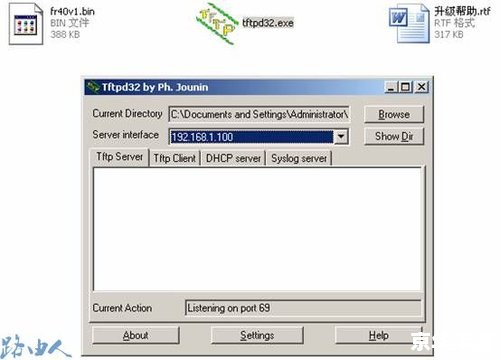Maximize the Tftpd32 window
Screen dimensions: 500x360
point(405,87)
